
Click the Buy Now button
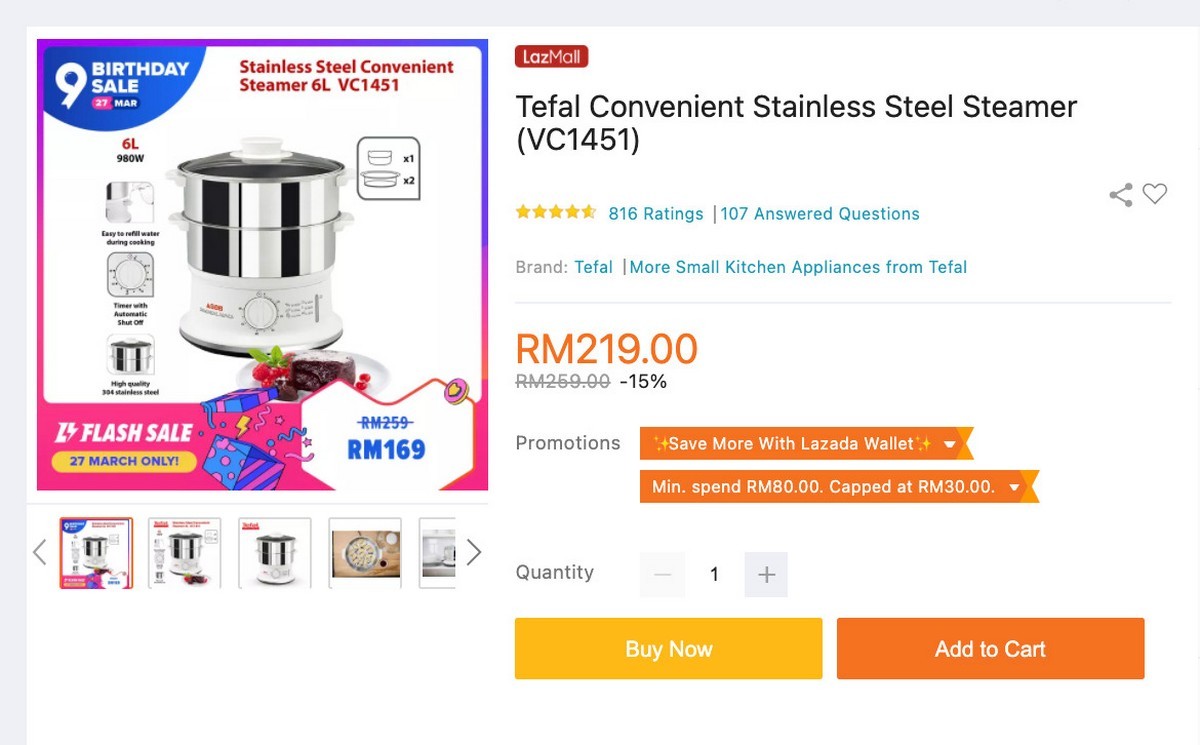(x=668, y=649)
